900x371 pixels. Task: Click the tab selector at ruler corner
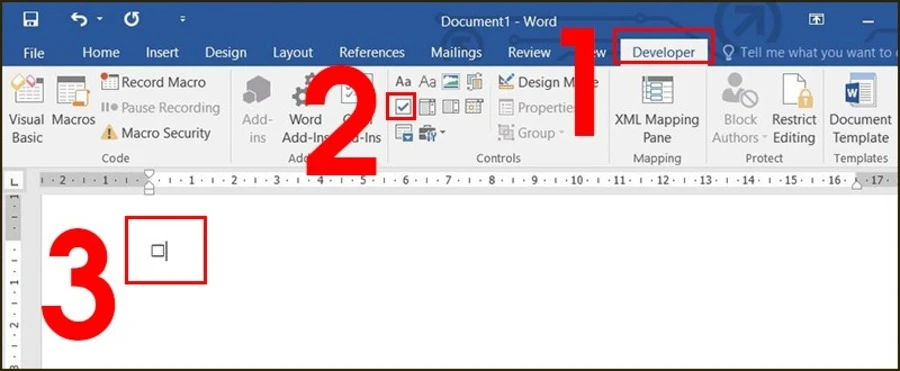14,182
